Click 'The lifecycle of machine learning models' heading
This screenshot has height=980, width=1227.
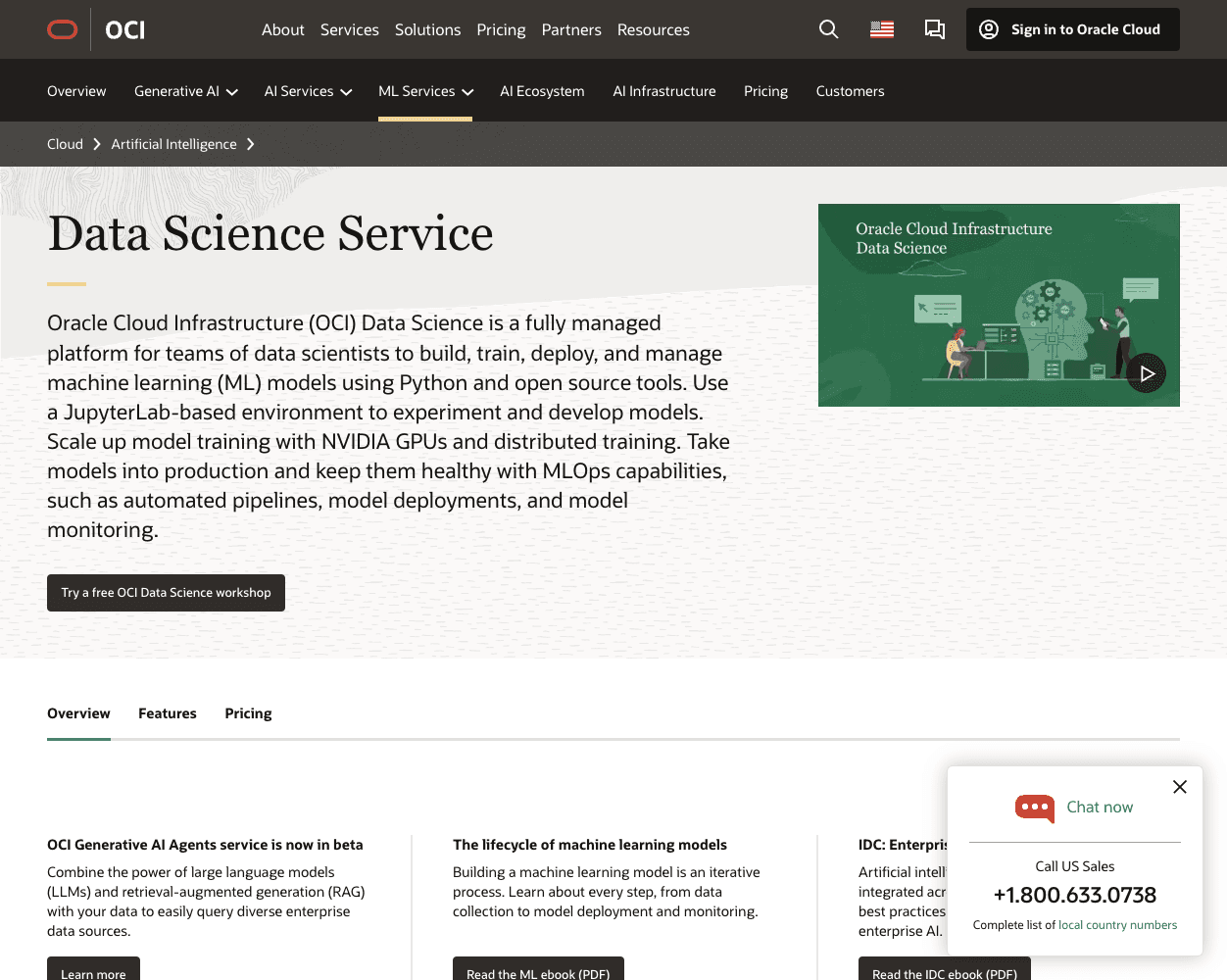pyautogui.click(x=590, y=845)
